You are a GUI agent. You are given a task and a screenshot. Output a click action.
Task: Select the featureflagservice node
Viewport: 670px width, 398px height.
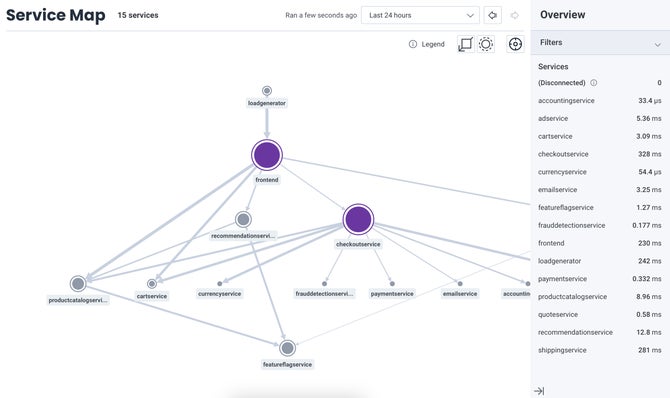[288, 348]
